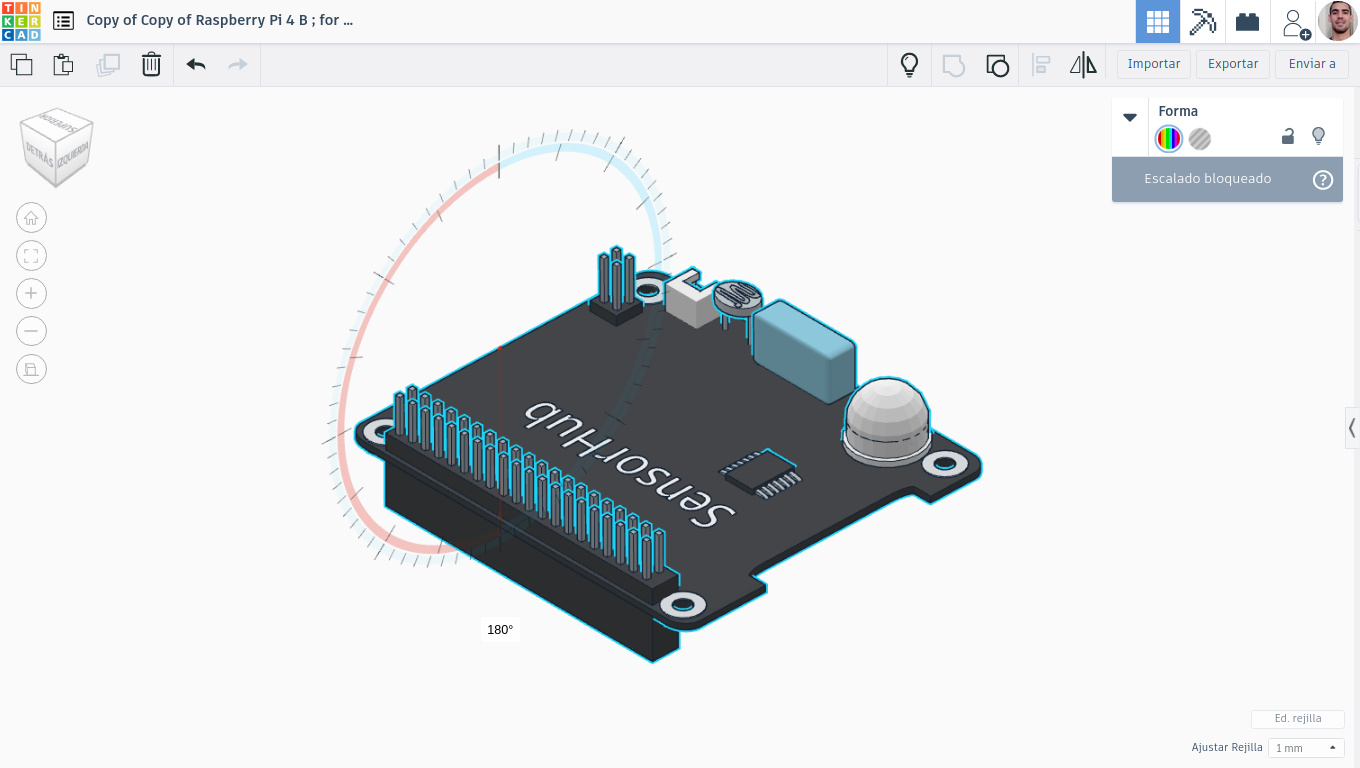The height and width of the screenshot is (768, 1360).
Task: Fit all objects in view
Action: (x=31, y=256)
